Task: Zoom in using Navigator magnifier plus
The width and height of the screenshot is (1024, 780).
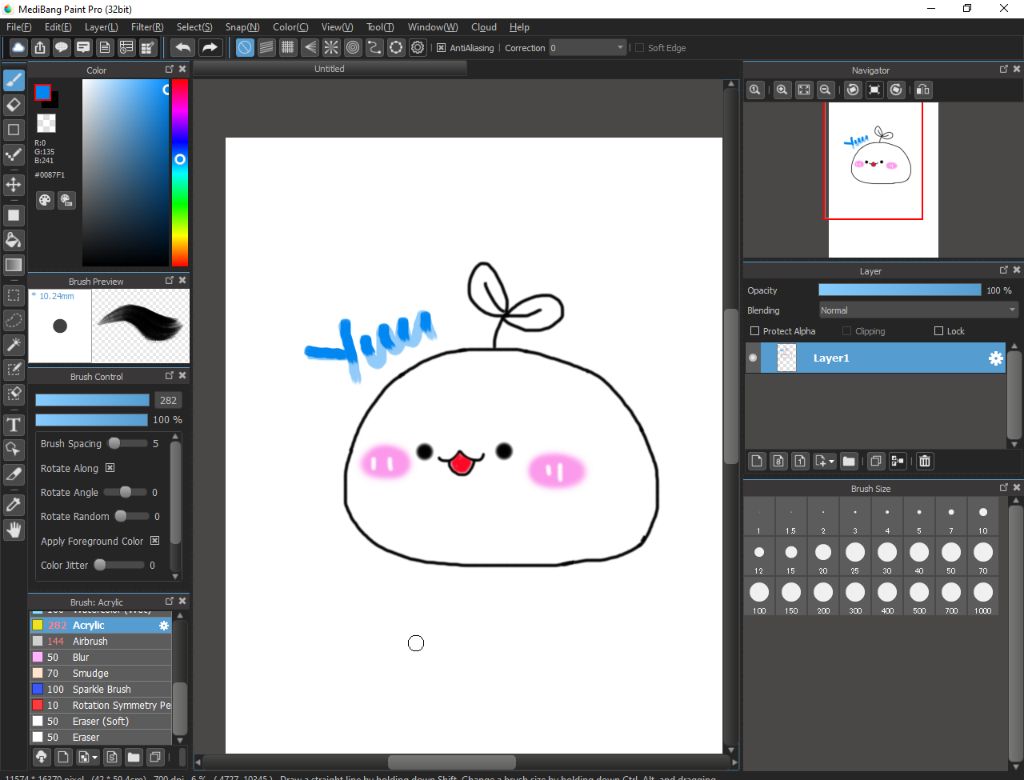Action: coord(782,90)
